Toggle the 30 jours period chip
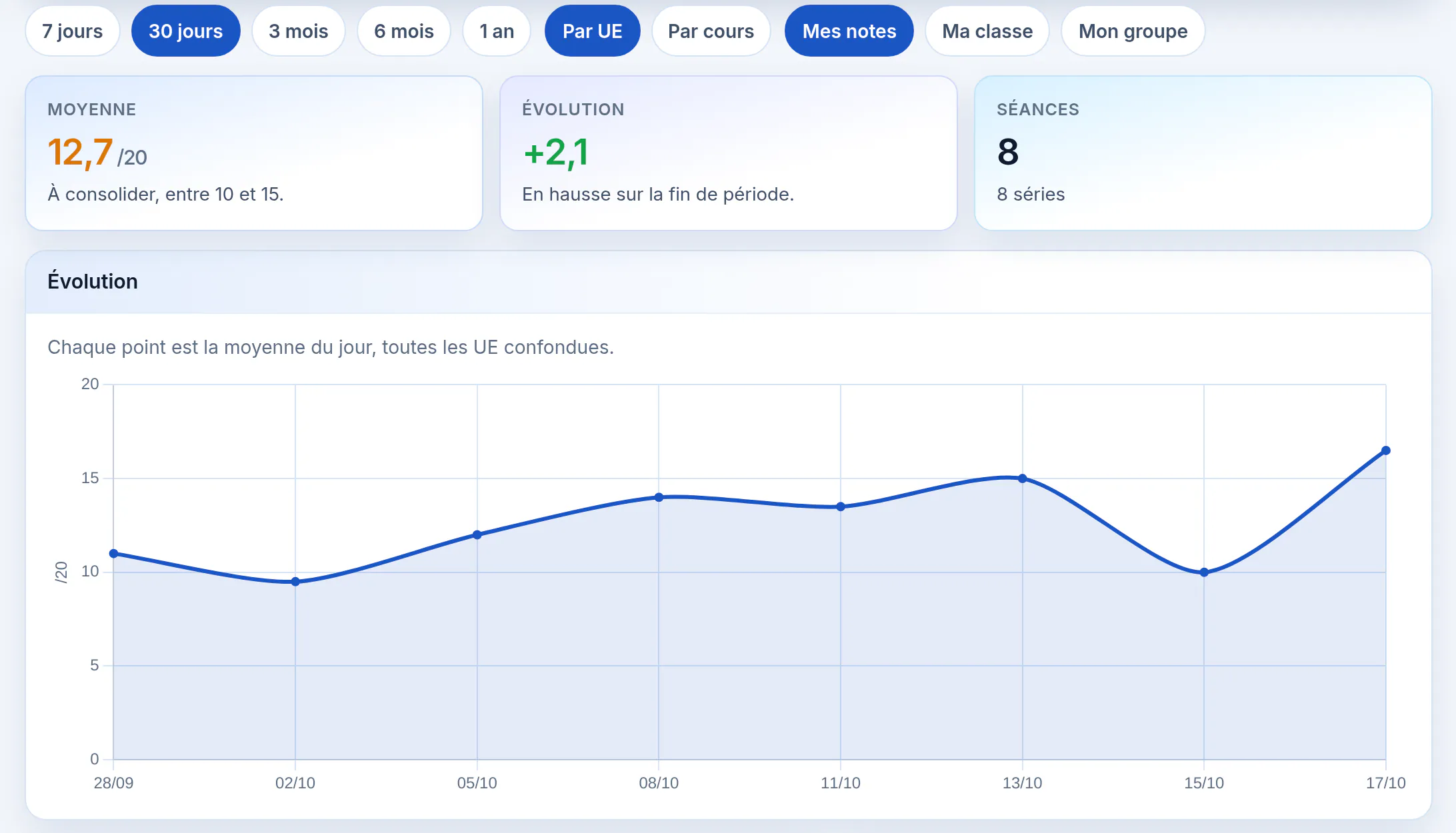 point(185,31)
